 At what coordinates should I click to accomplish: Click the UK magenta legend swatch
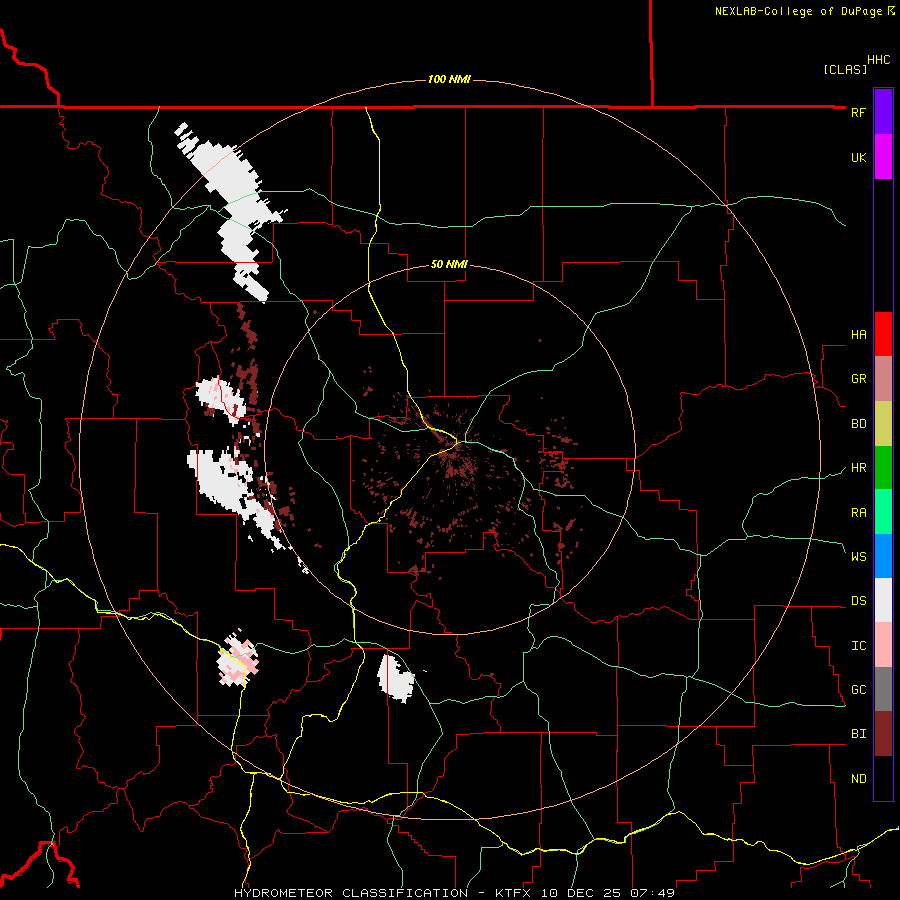[x=883, y=157]
